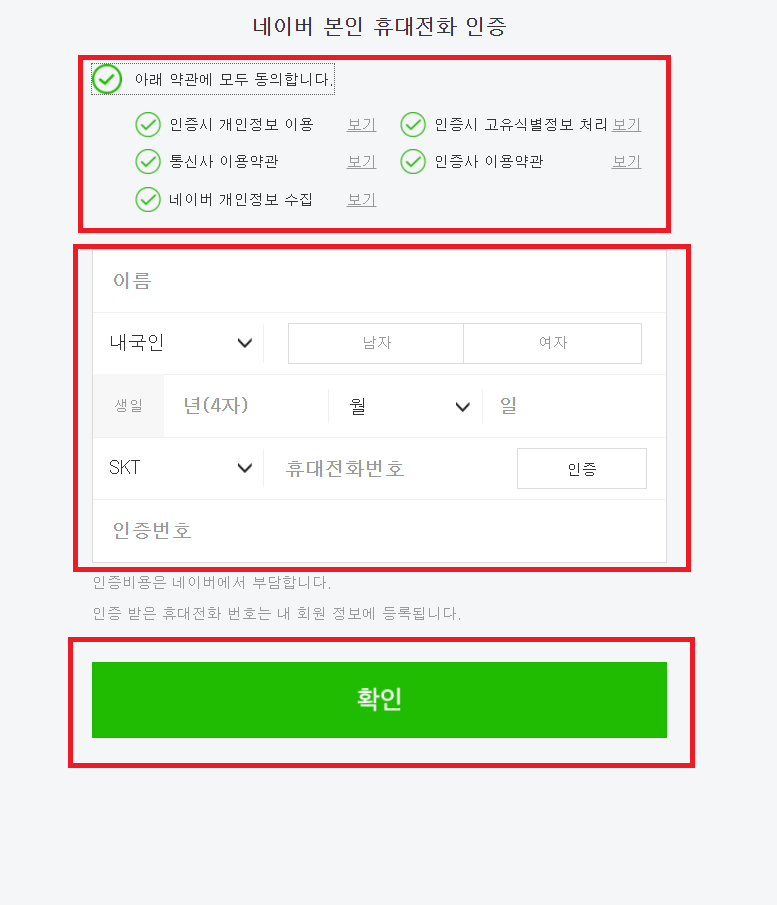Open 보기 link for 네이버 개인정보 수집
777x905 pixels.
click(361, 200)
